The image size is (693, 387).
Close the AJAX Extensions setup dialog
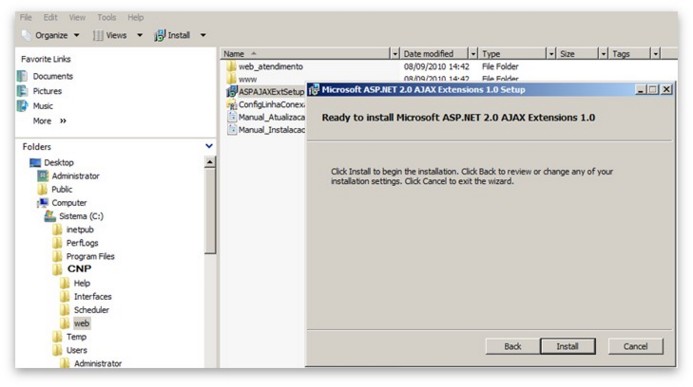tap(666, 90)
